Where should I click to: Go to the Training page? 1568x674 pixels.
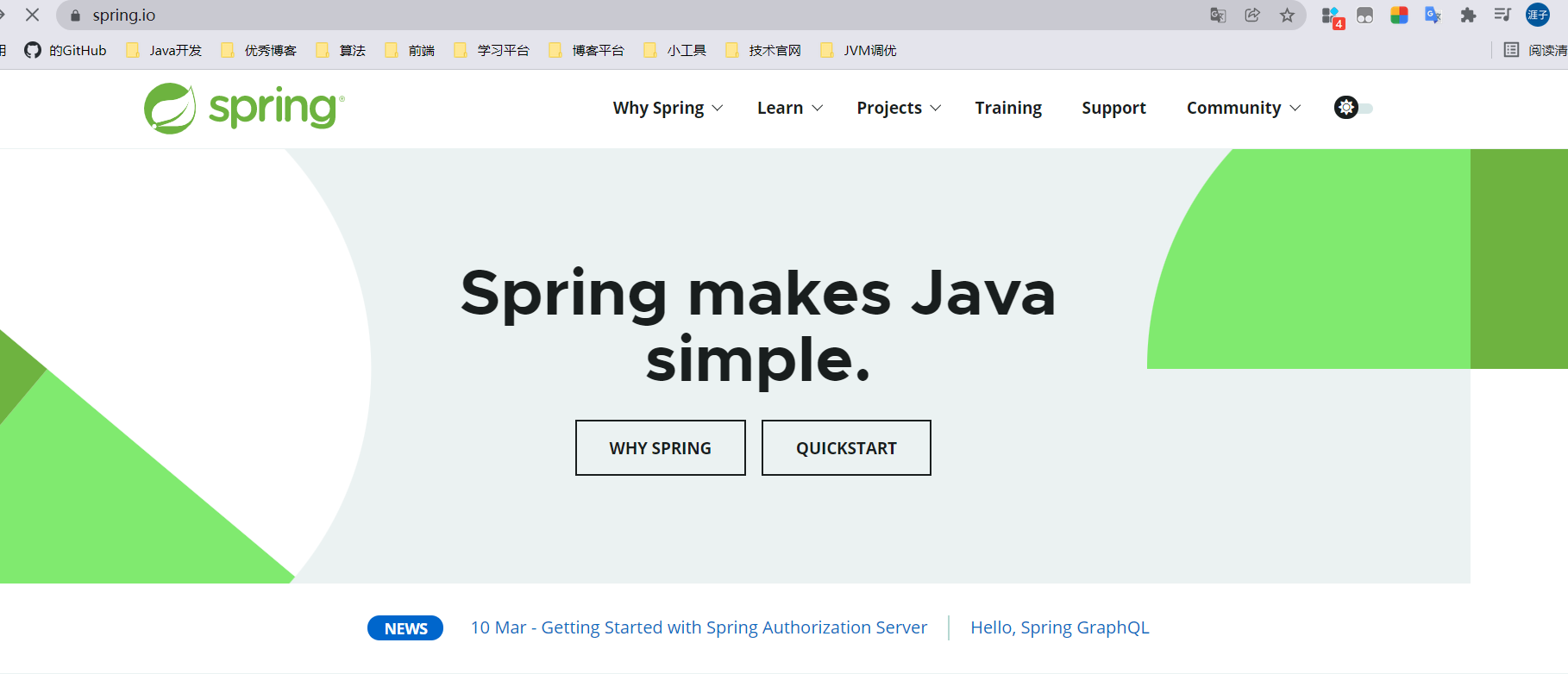point(1008,108)
